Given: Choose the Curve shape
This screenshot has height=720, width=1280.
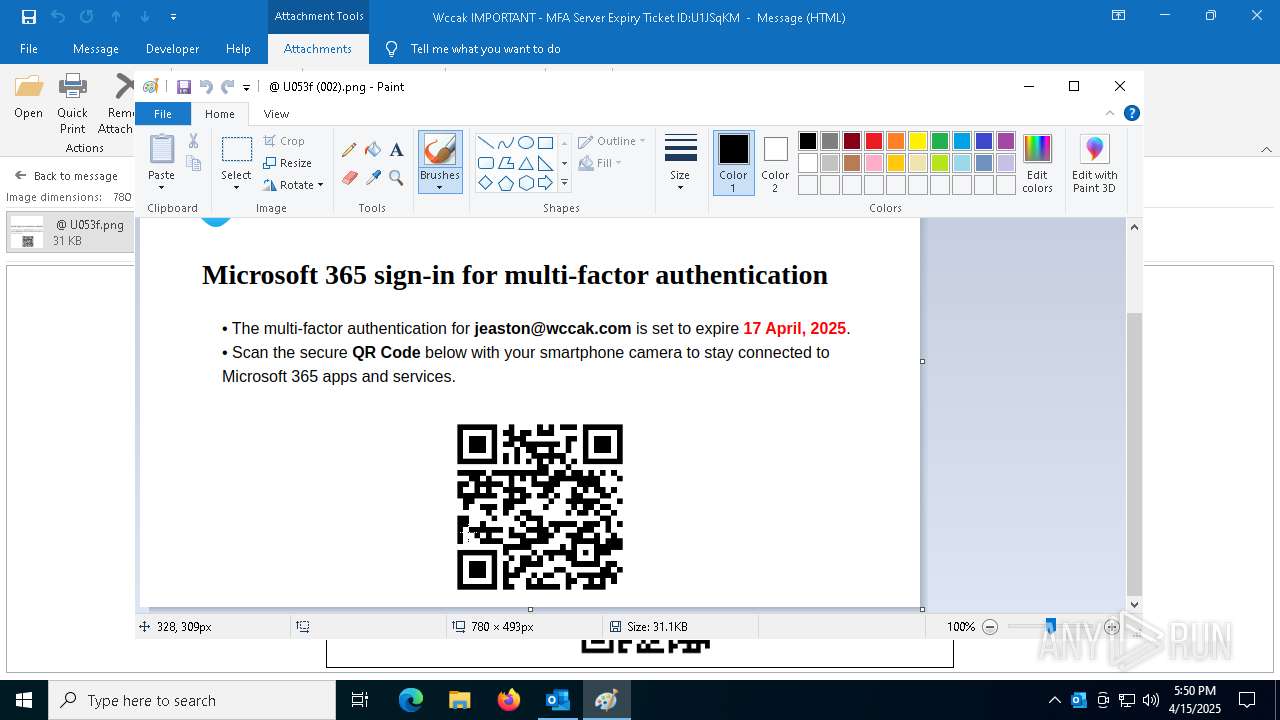Looking at the screenshot, I should pyautogui.click(x=506, y=142).
